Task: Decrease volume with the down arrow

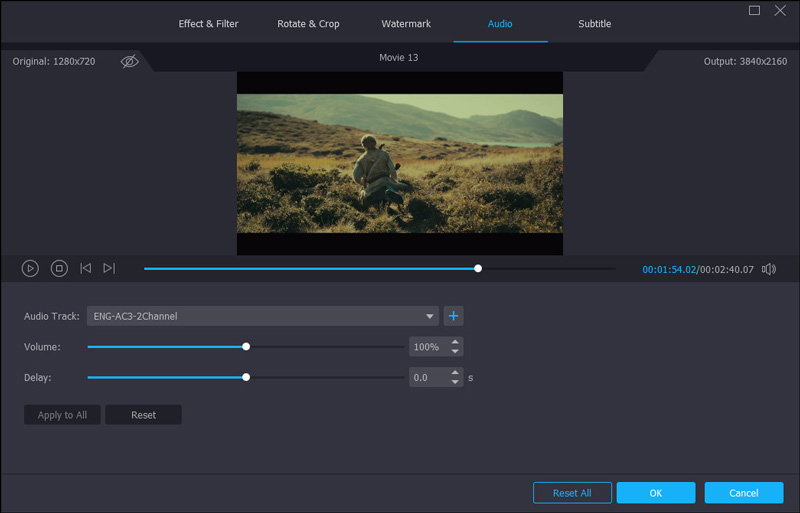Action: 456,352
